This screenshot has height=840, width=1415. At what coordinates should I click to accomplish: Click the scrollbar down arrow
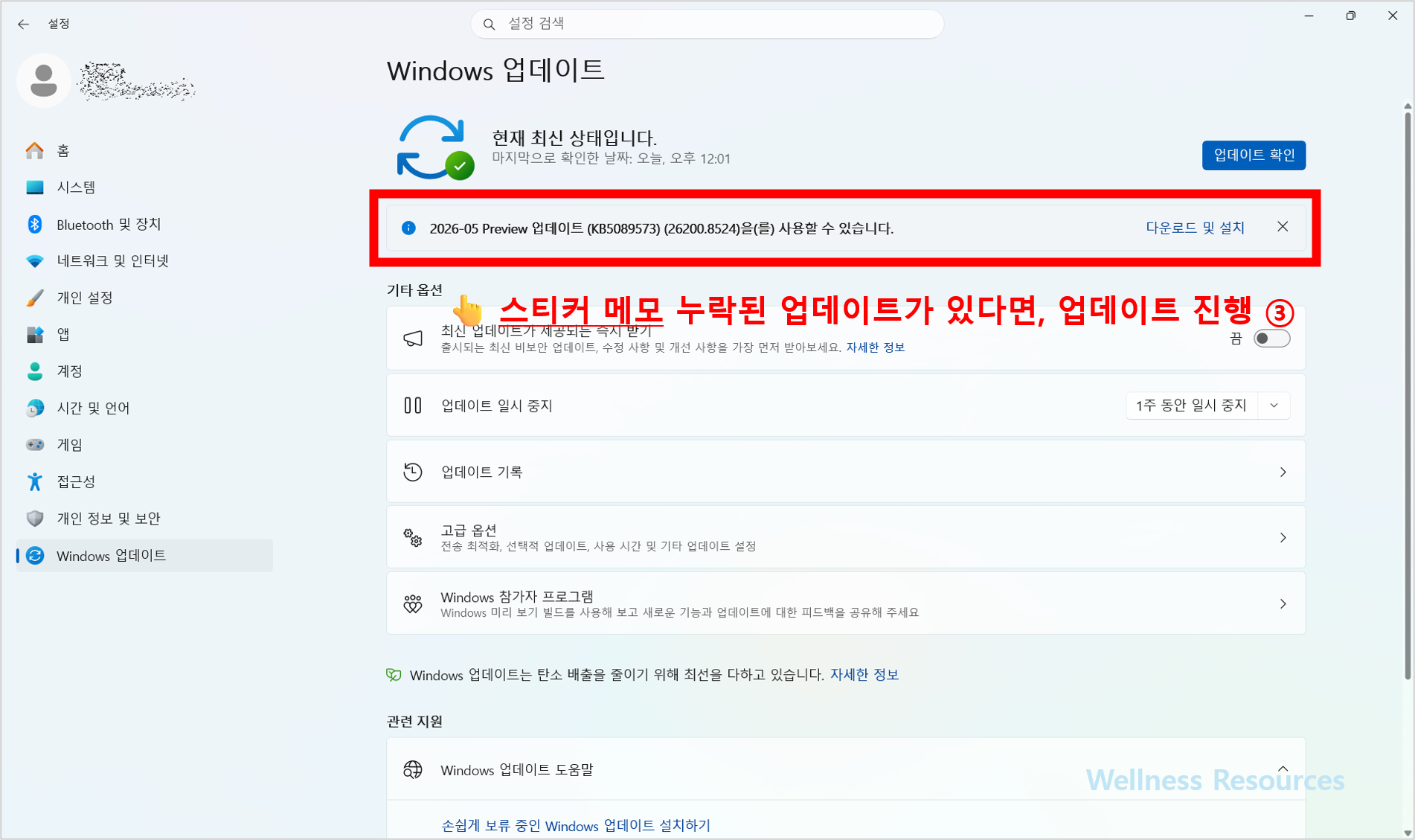[x=1407, y=833]
